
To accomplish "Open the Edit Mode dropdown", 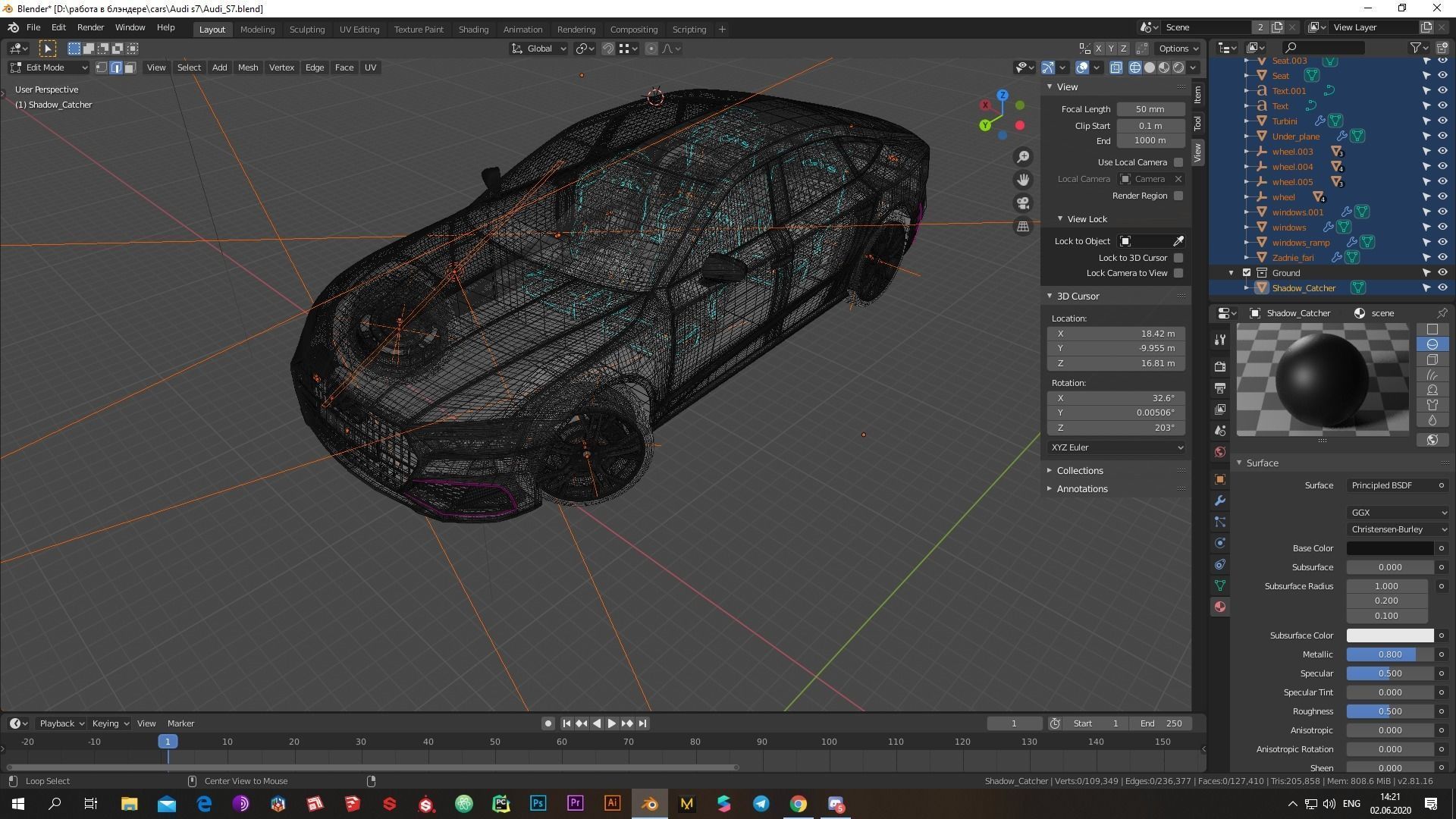I will (49, 67).
